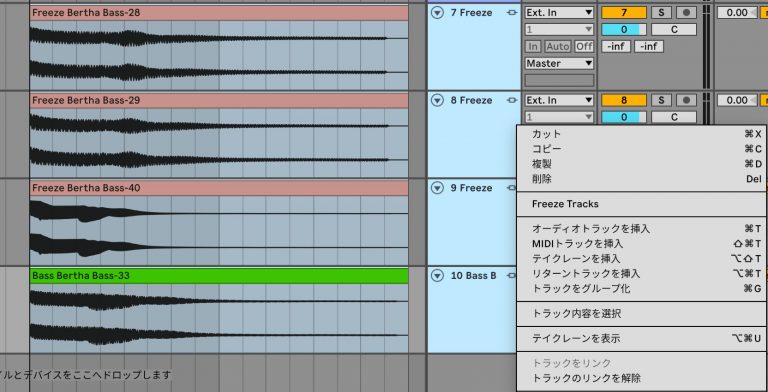The height and width of the screenshot is (392, 768).
Task: Arm recording on track 7
Action: (686, 13)
